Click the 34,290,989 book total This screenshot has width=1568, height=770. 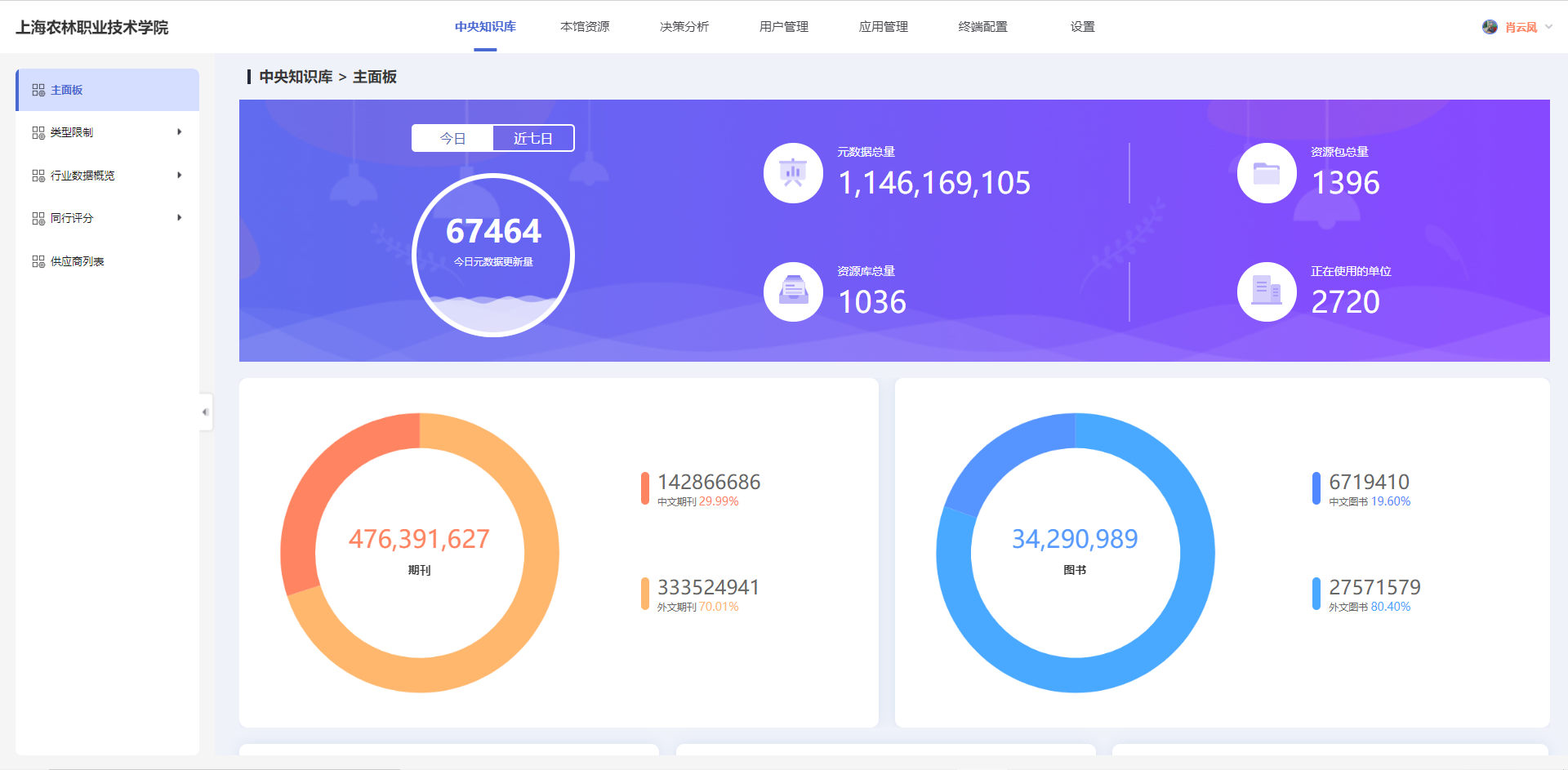pos(1075,539)
